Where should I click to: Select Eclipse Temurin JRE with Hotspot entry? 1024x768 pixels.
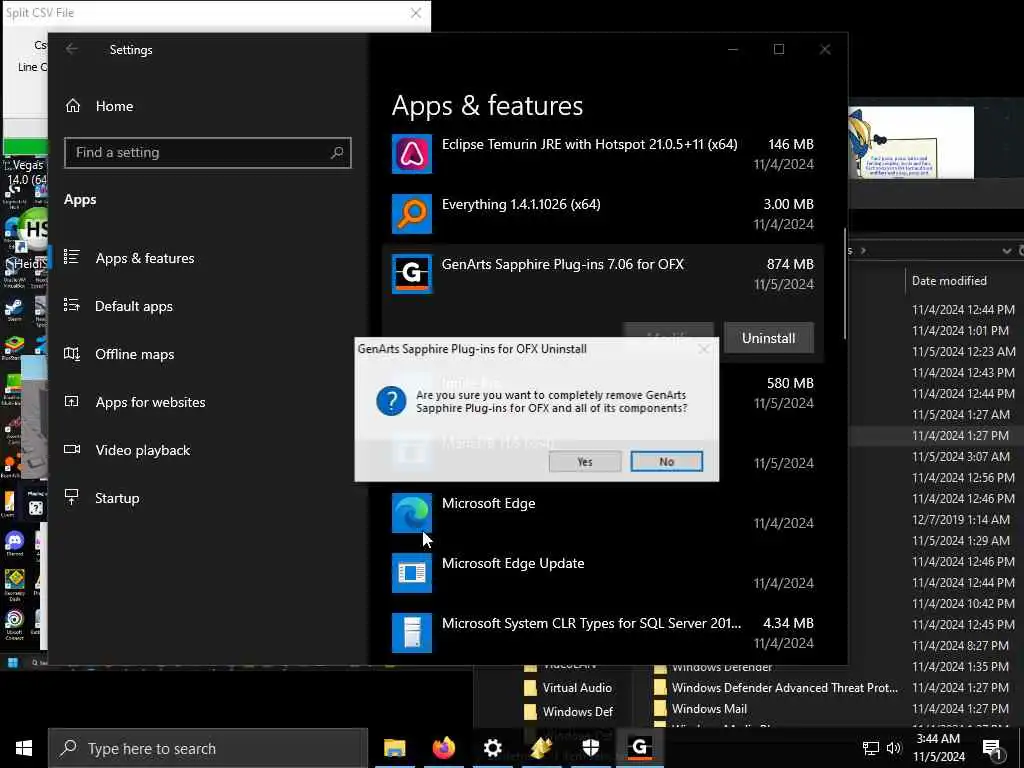tap(602, 153)
